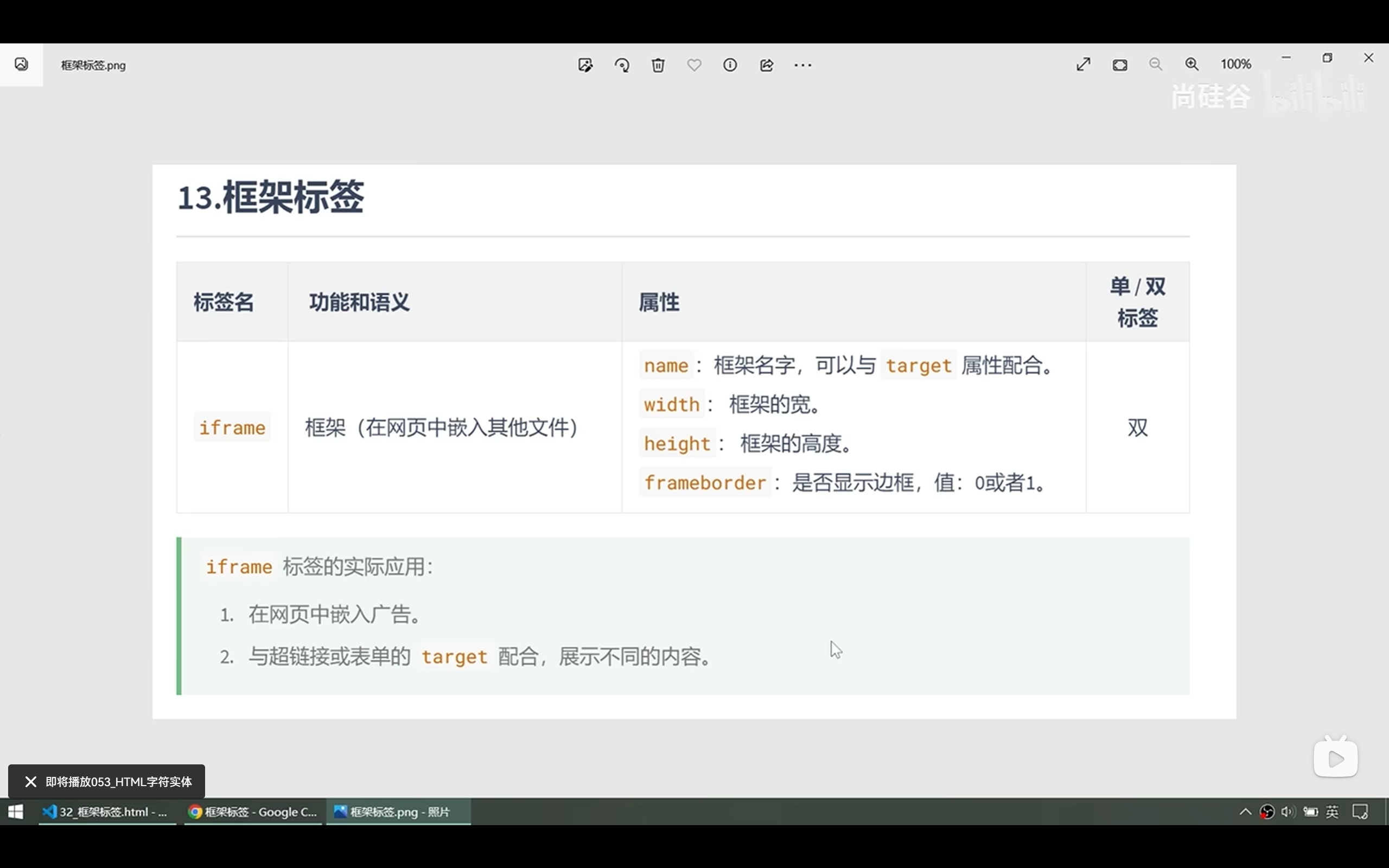Click the 100% zoom level
1389x868 pixels.
pos(1236,63)
